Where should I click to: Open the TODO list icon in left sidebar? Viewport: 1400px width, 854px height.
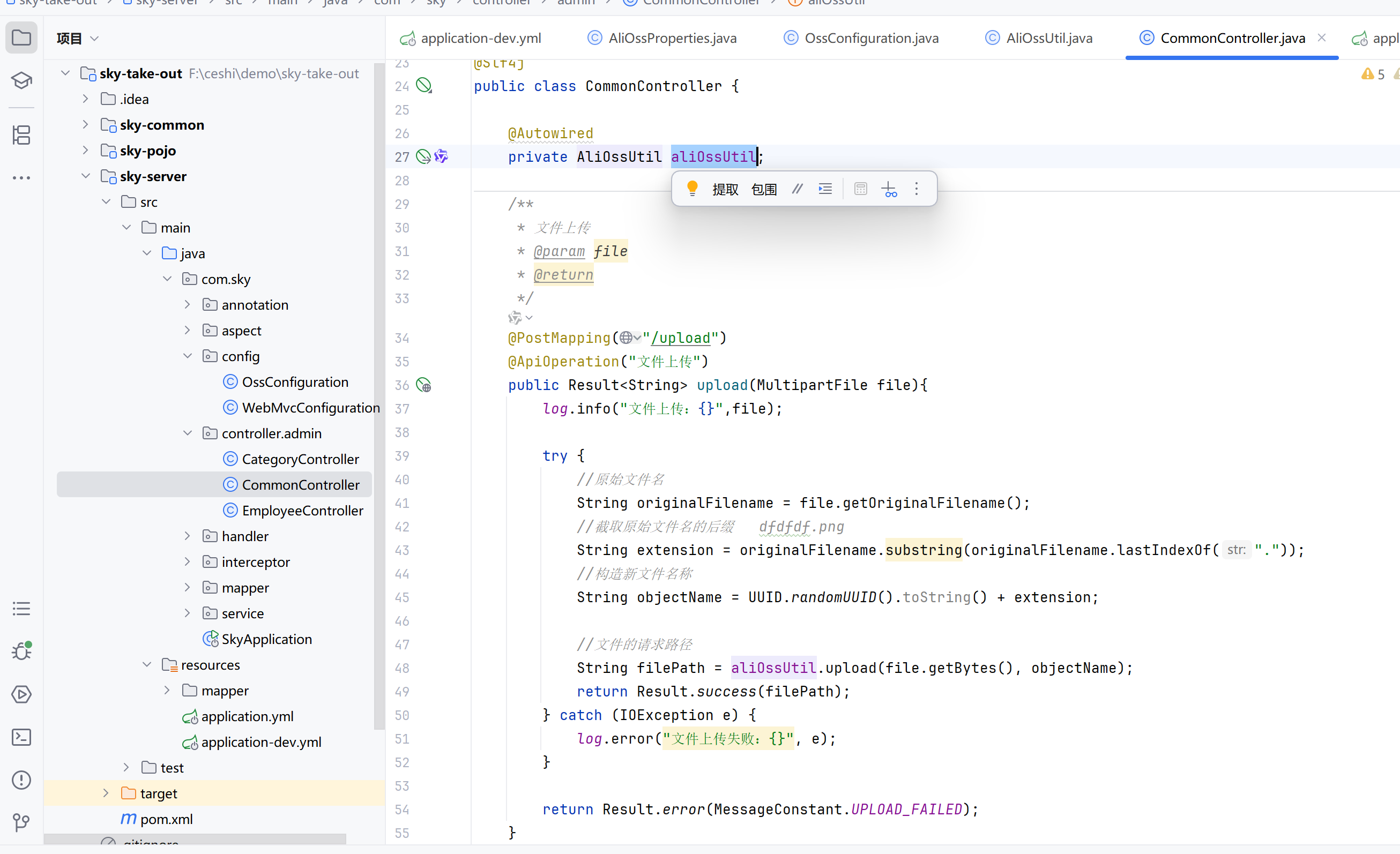(21, 609)
